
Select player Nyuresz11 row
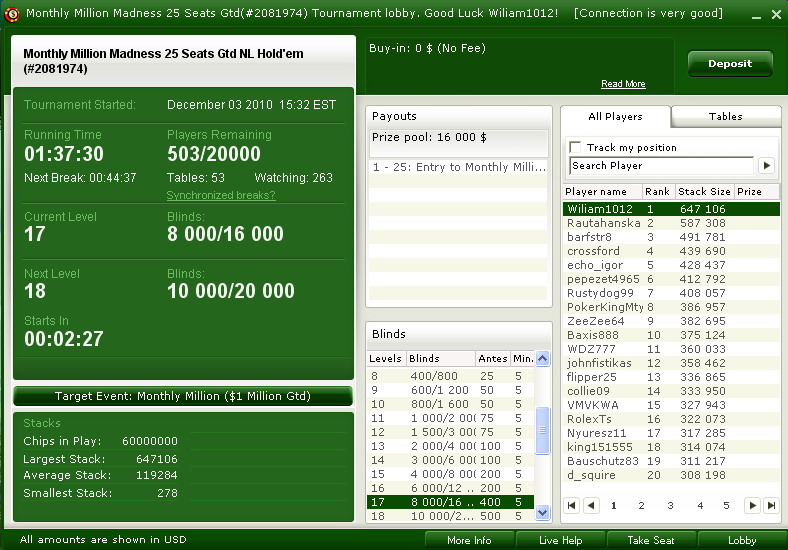(x=671, y=433)
